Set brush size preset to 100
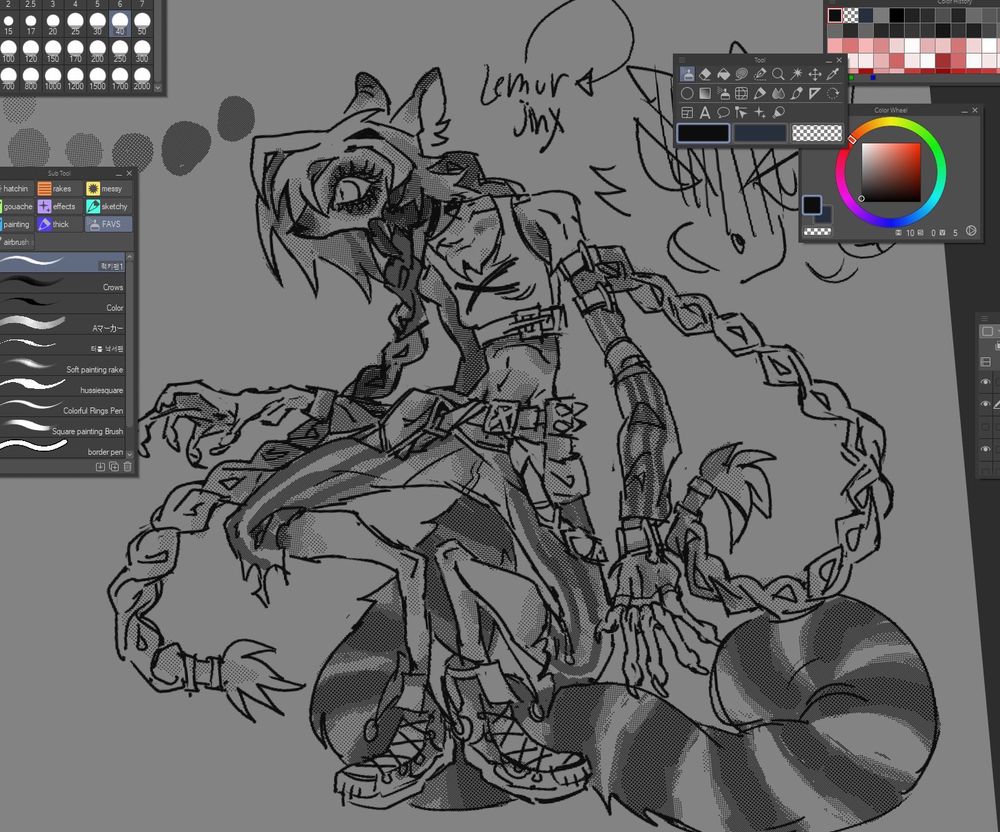The height and width of the screenshot is (832, 1000). click(x=8, y=51)
